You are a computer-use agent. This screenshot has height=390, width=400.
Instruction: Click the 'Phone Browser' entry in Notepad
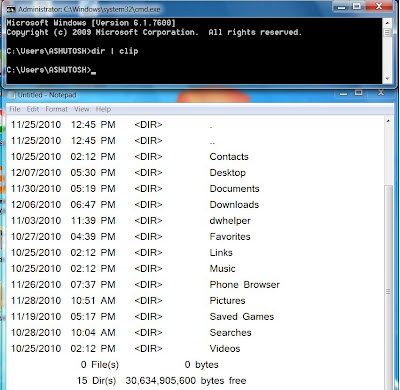pyautogui.click(x=245, y=285)
